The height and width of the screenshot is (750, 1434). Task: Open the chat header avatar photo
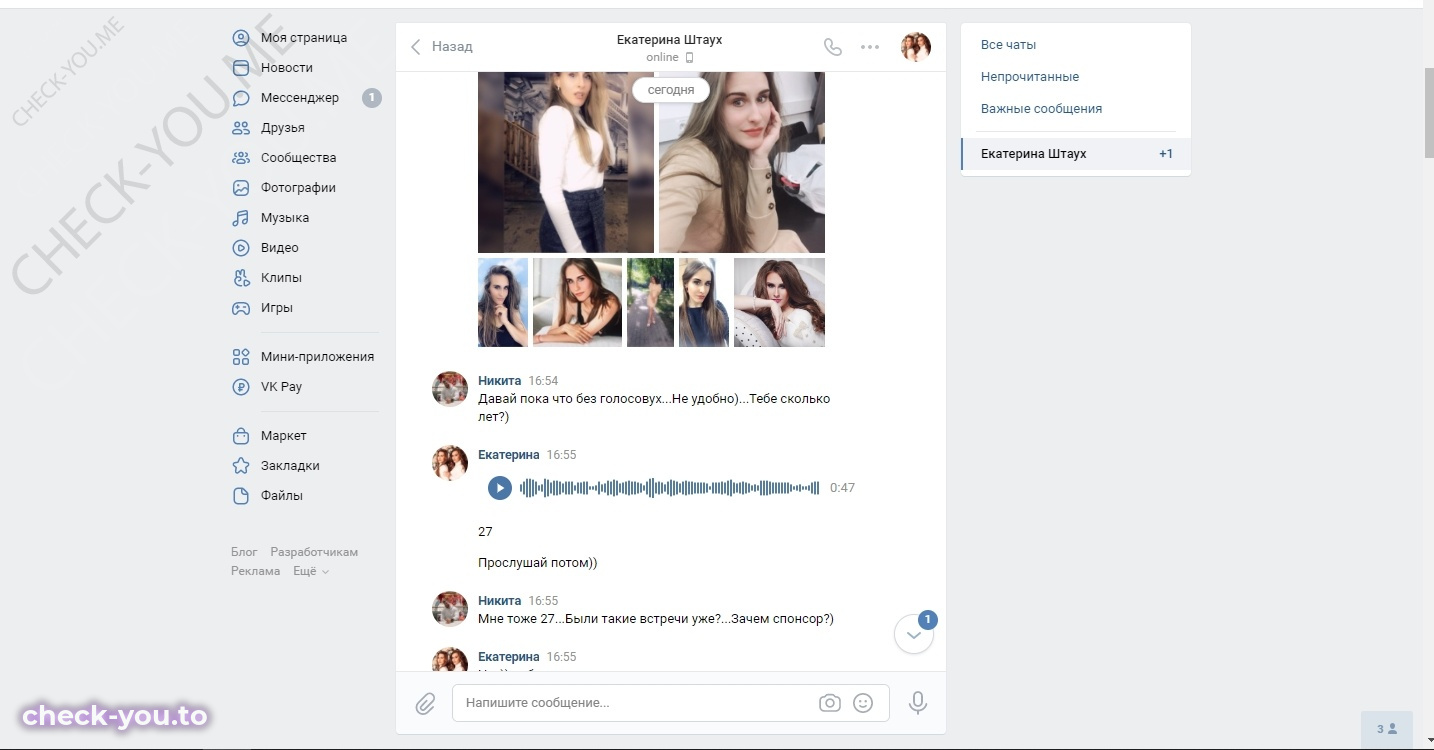tap(916, 47)
